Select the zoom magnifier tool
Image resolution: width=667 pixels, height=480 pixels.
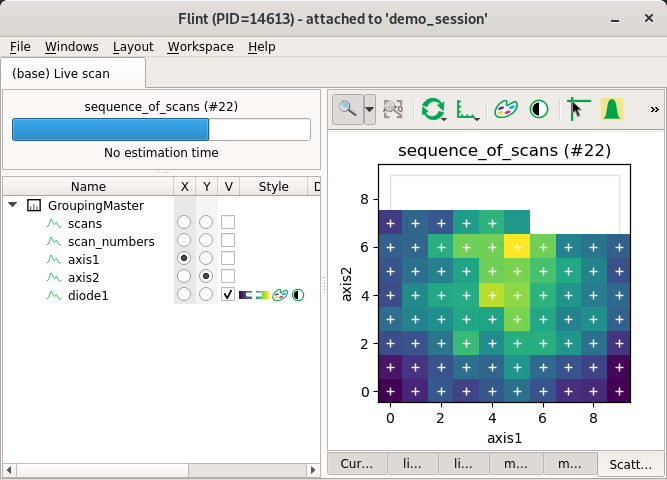tap(348, 109)
